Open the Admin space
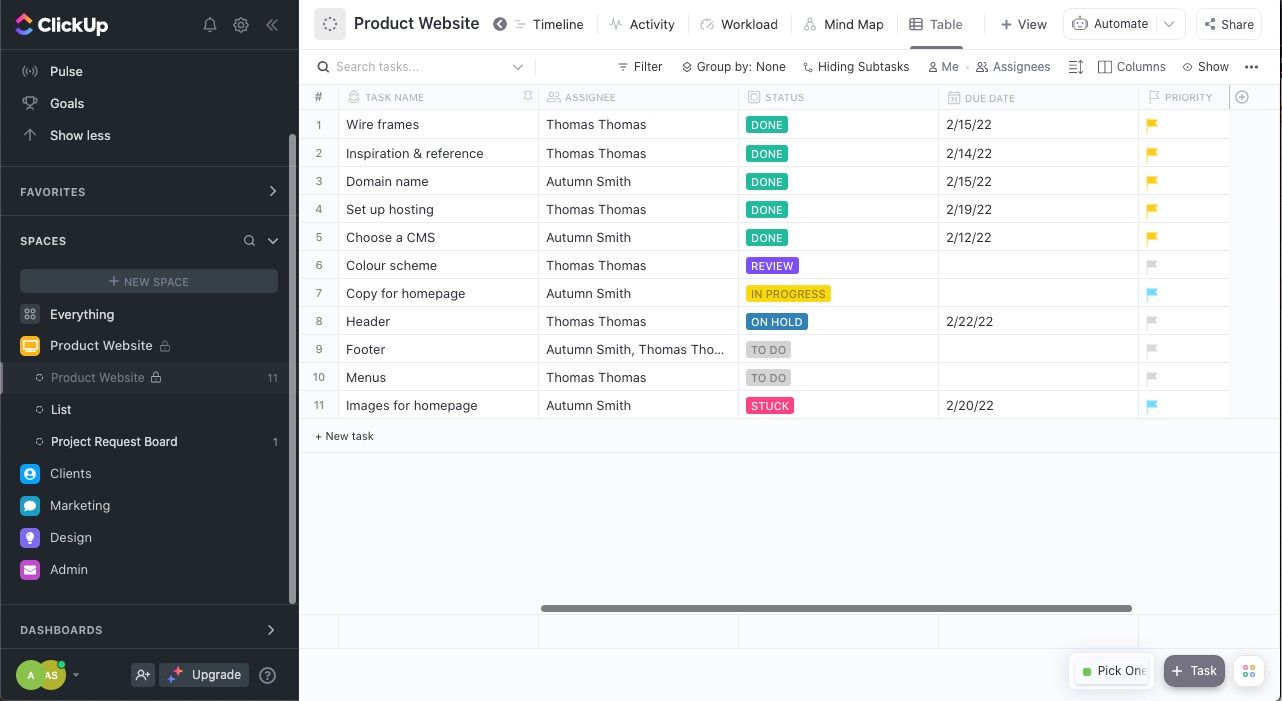Screen dimensions: 1282x701 click(x=69, y=569)
